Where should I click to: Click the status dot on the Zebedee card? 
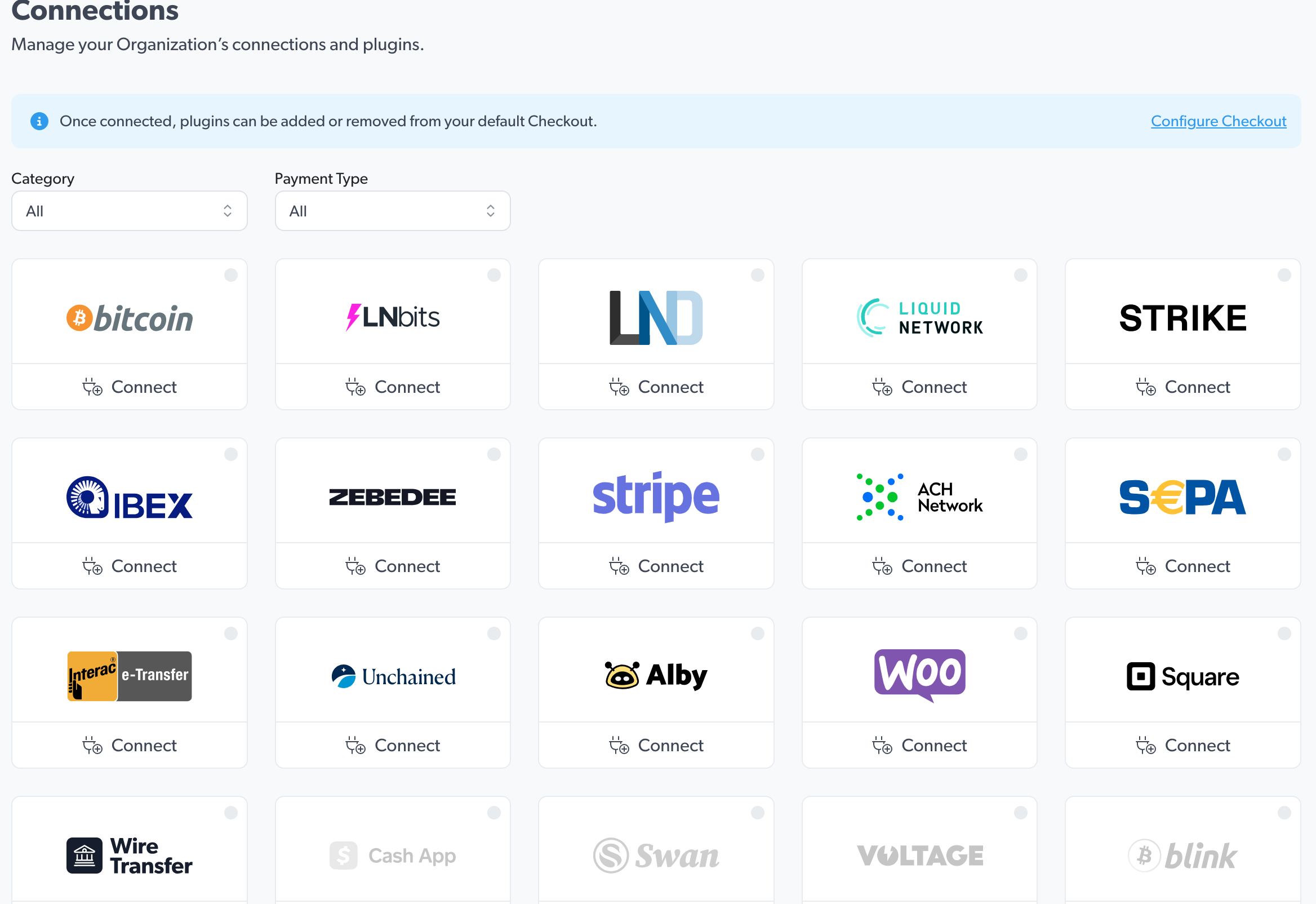point(494,454)
